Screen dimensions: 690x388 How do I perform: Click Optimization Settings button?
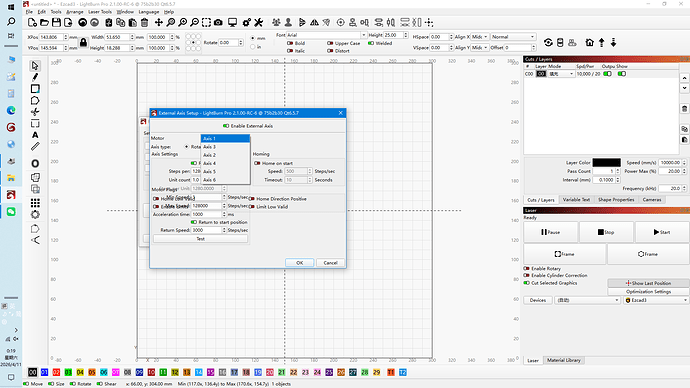(x=648, y=292)
